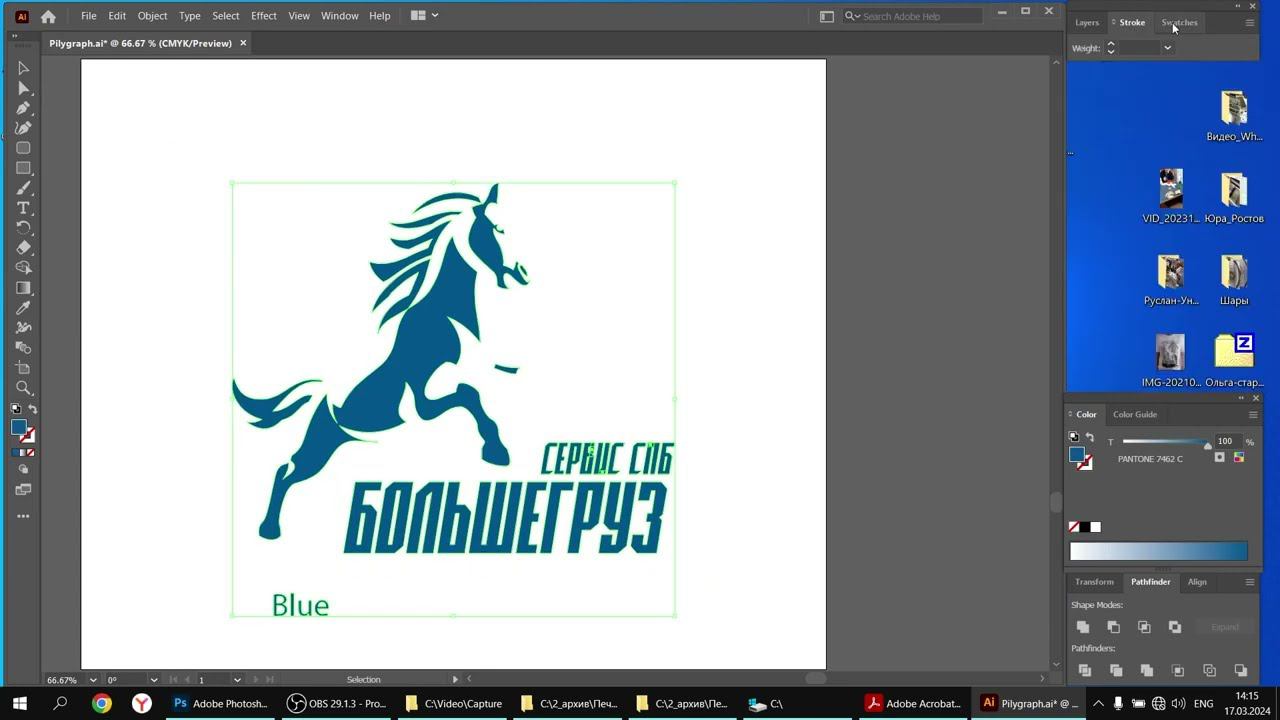
Task: Activate Fill box in toolbar
Action: coord(18,428)
